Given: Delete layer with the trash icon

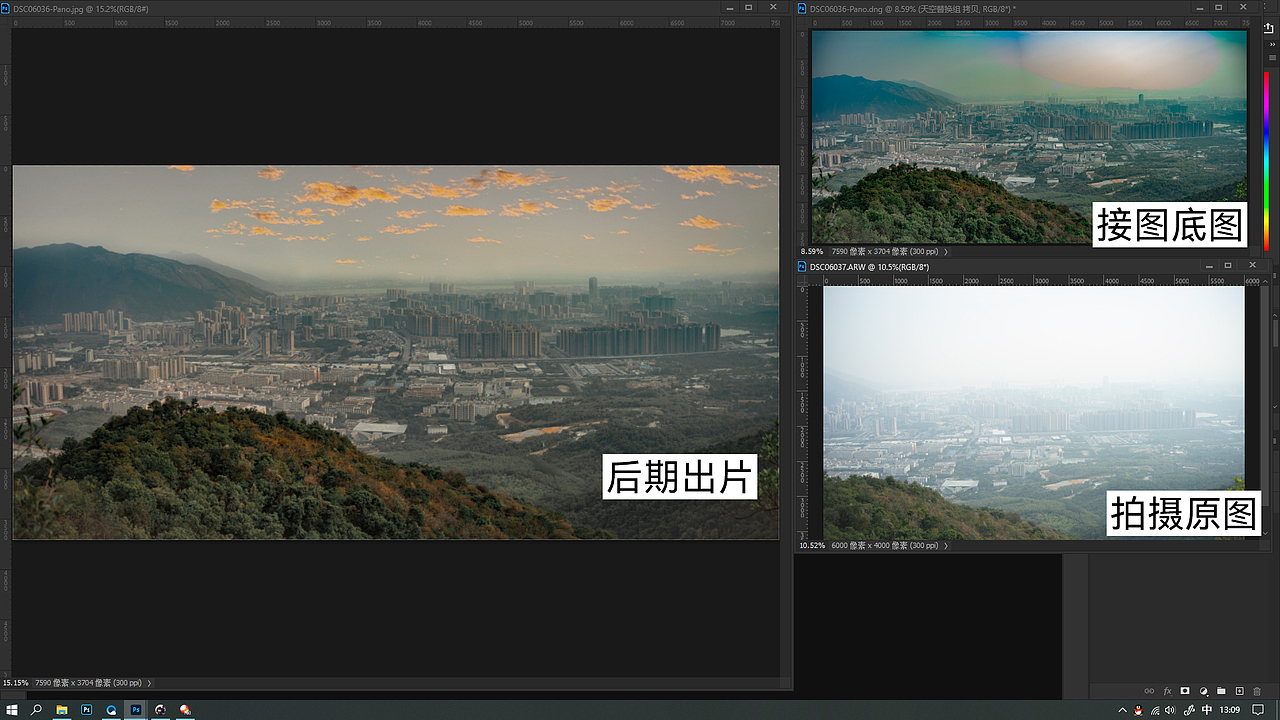Looking at the screenshot, I should tap(1257, 691).
